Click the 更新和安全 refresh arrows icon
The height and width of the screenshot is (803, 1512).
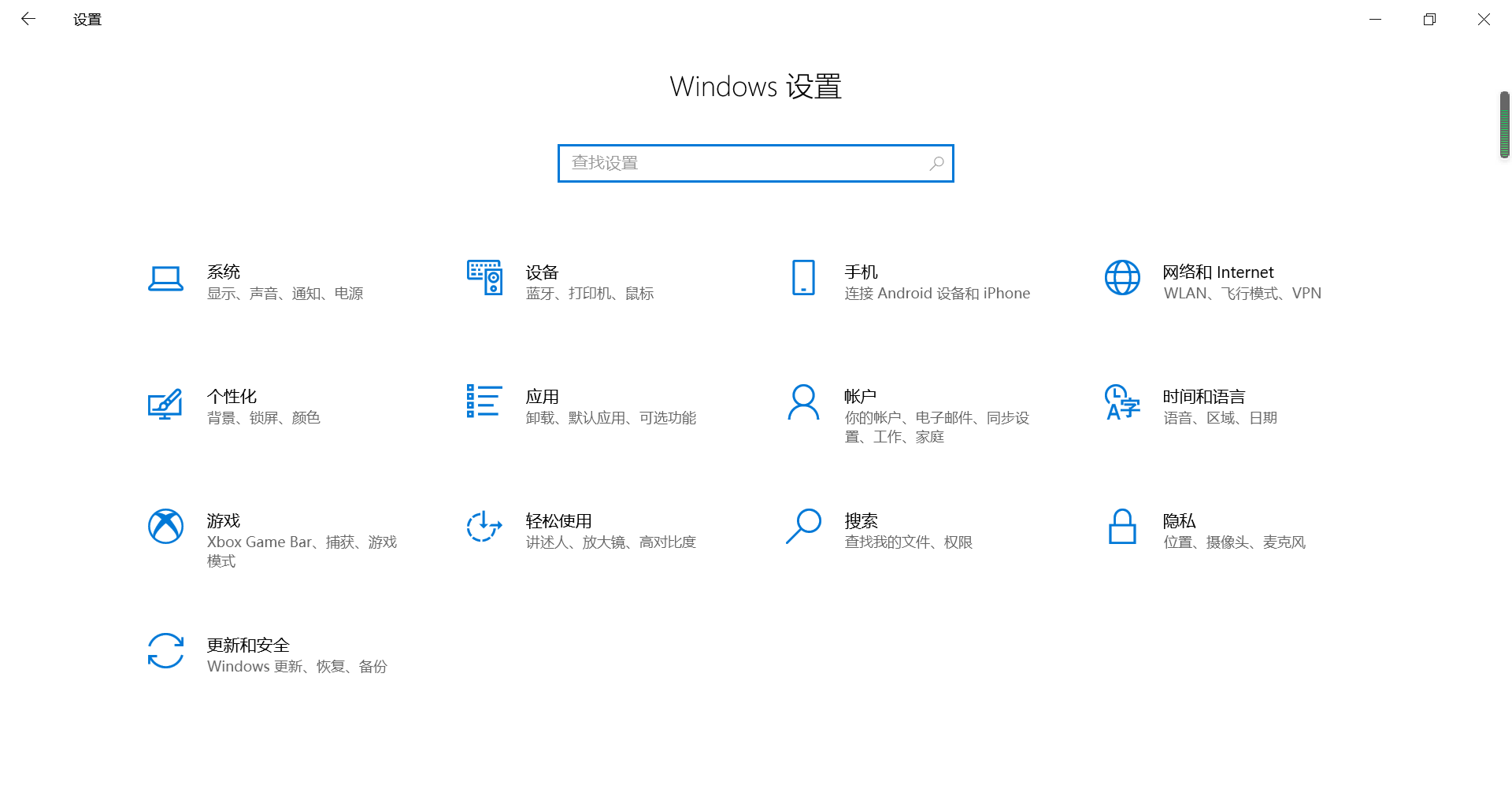[165, 651]
